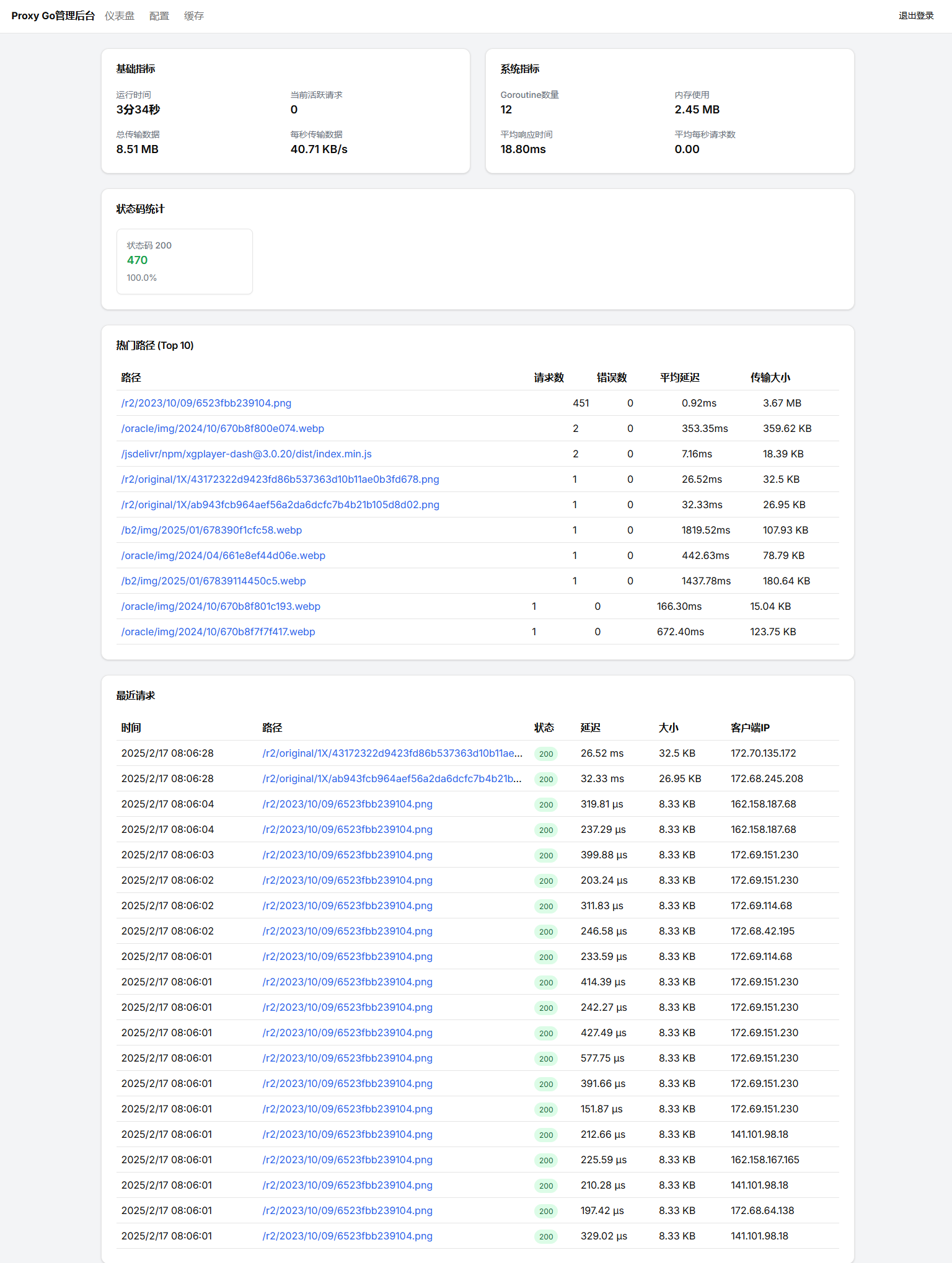Click the Proxy Go管理后台 title

[53, 16]
